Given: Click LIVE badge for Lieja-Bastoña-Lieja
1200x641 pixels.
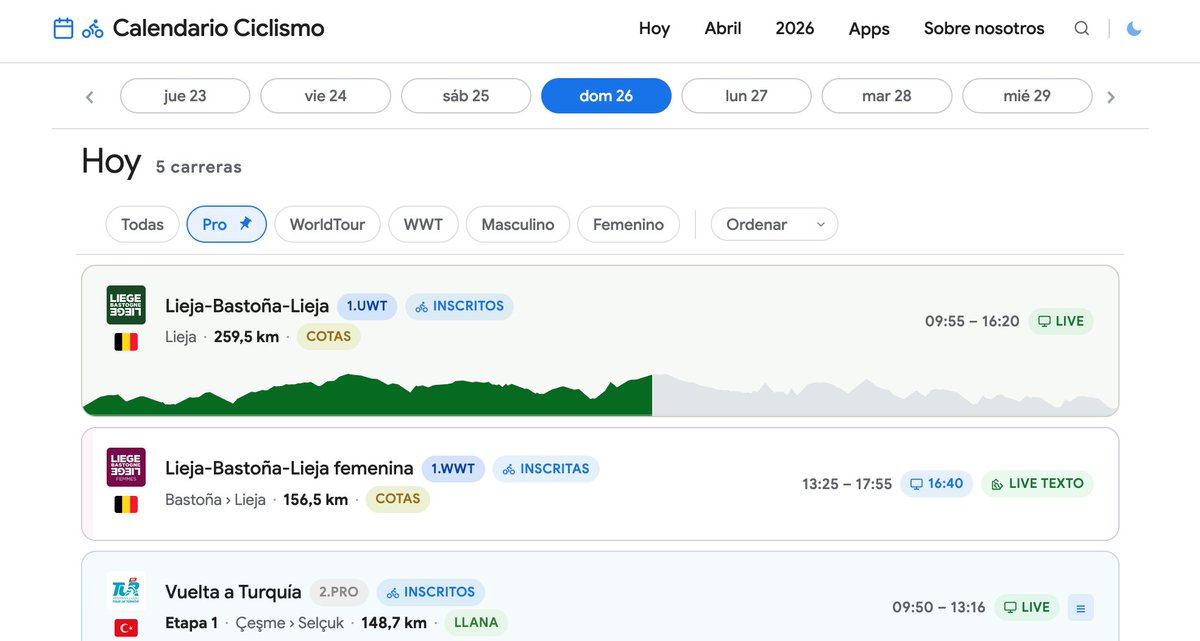Looking at the screenshot, I should click(x=1061, y=321).
